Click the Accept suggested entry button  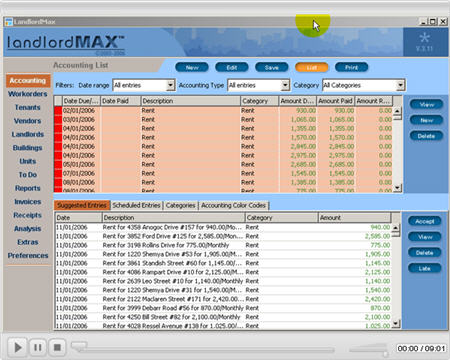[425, 221]
